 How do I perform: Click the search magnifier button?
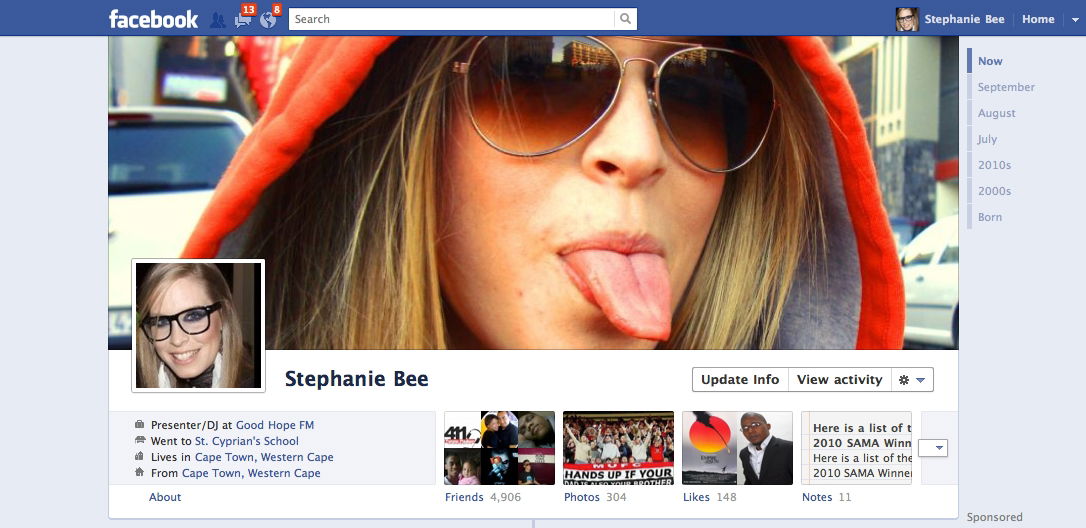click(x=625, y=19)
